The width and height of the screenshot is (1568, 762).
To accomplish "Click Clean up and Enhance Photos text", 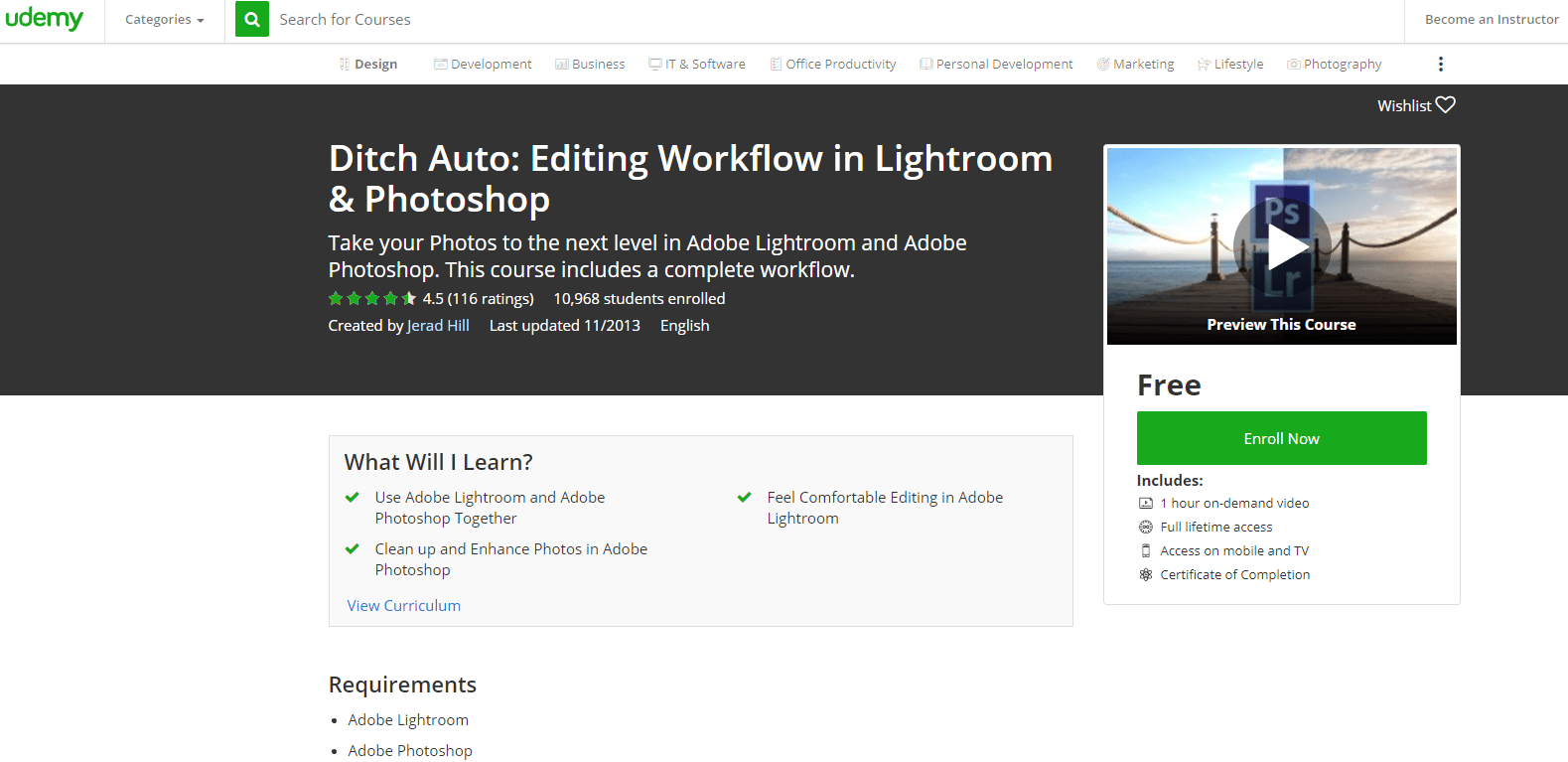I will (x=510, y=559).
